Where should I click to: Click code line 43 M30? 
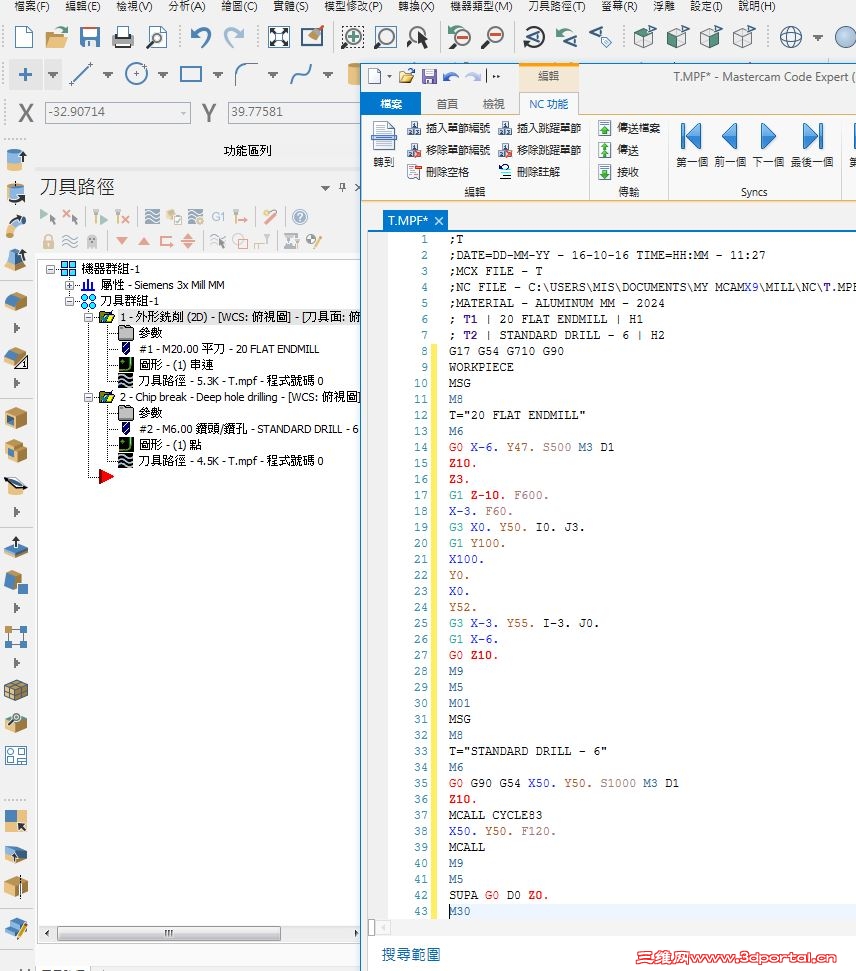(x=460, y=911)
